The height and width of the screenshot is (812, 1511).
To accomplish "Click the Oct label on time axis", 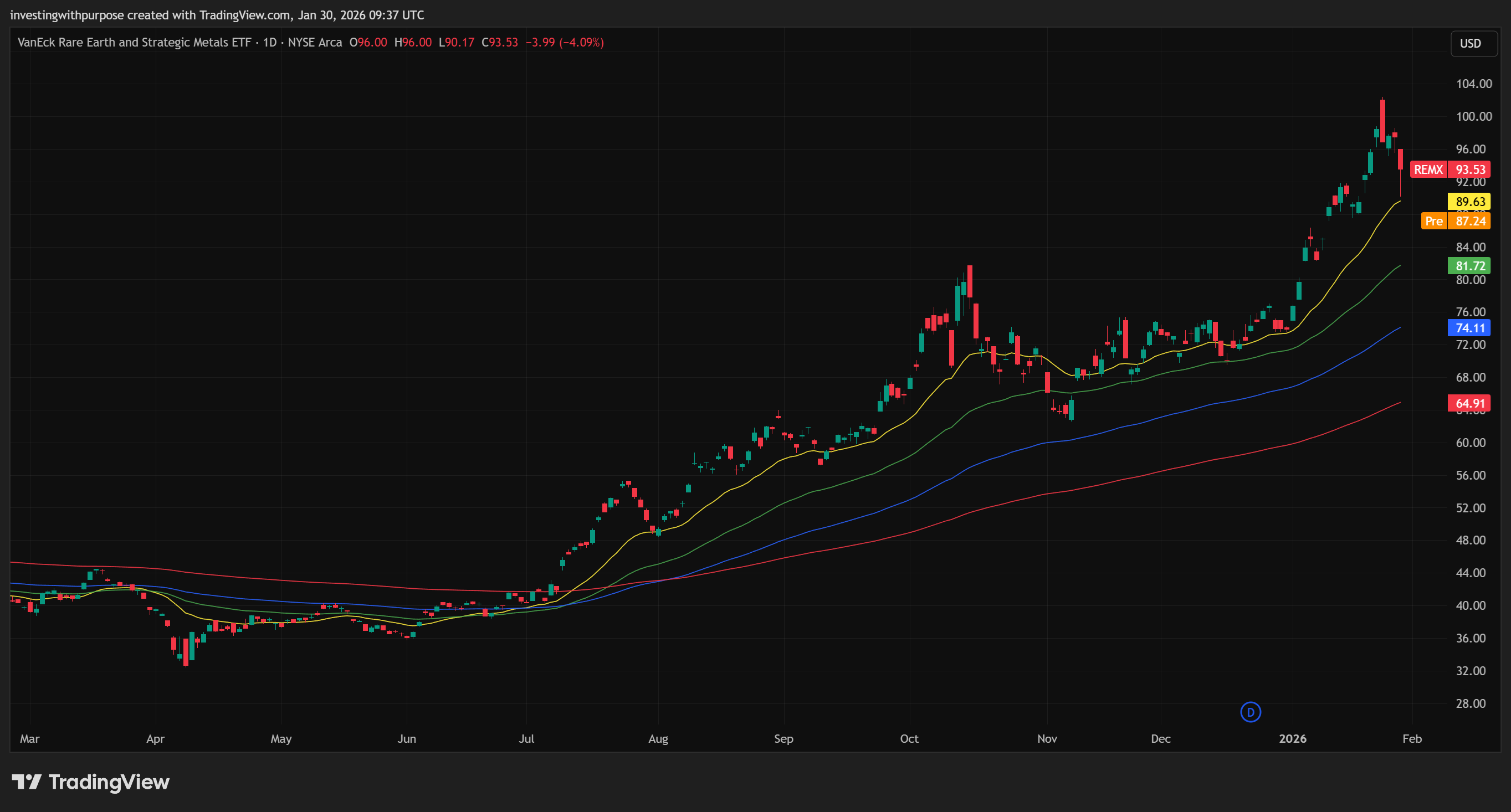I will click(x=909, y=739).
